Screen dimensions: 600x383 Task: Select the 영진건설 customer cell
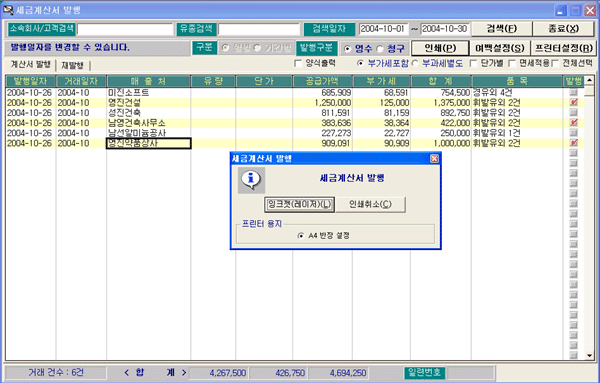click(148, 103)
